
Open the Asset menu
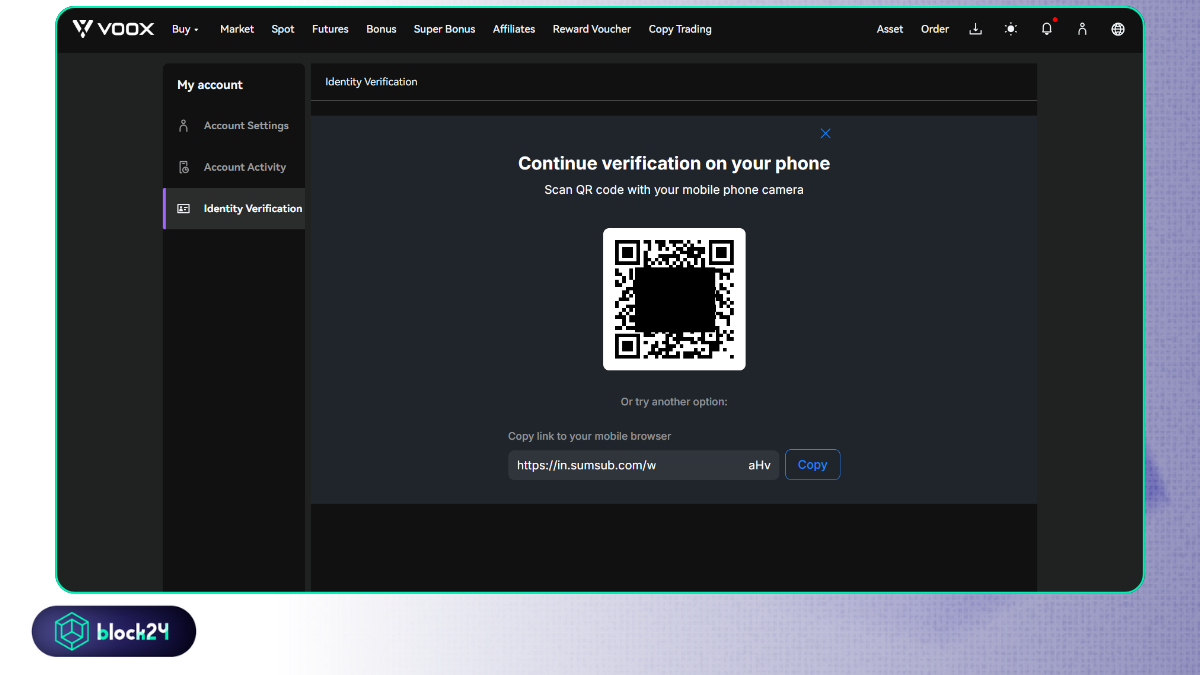890,29
